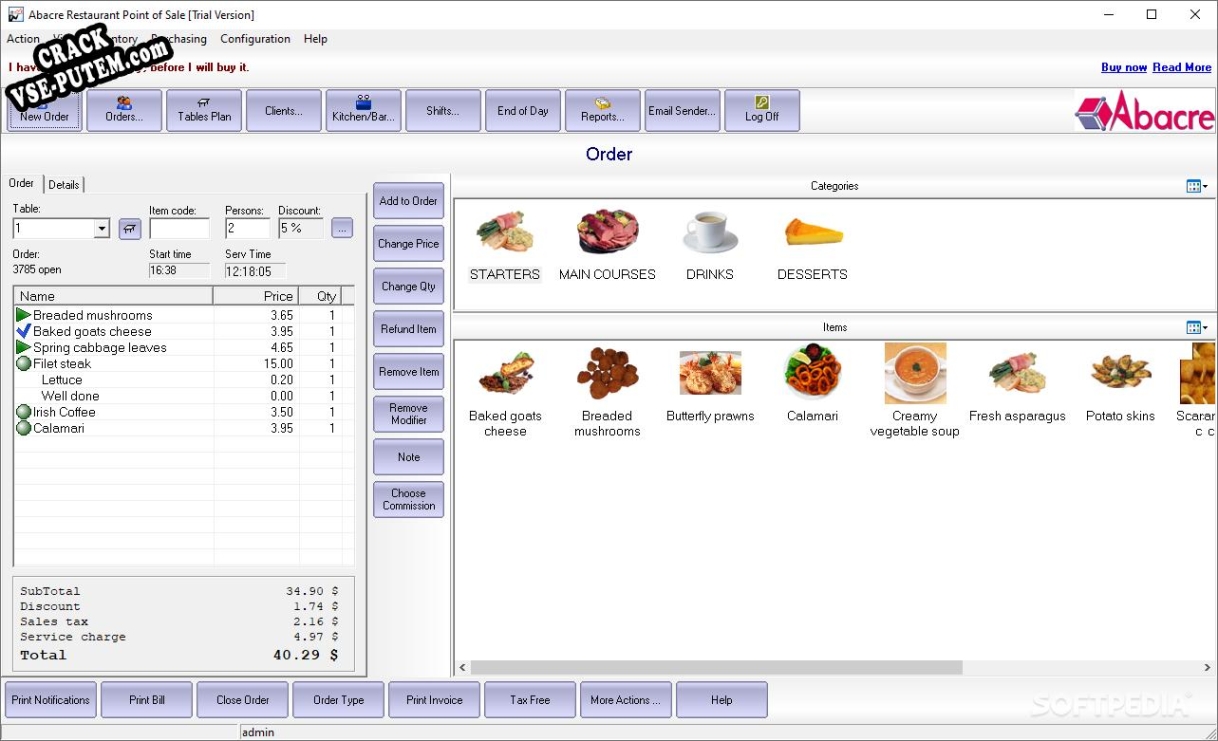Expand the Table number combo box

101,229
